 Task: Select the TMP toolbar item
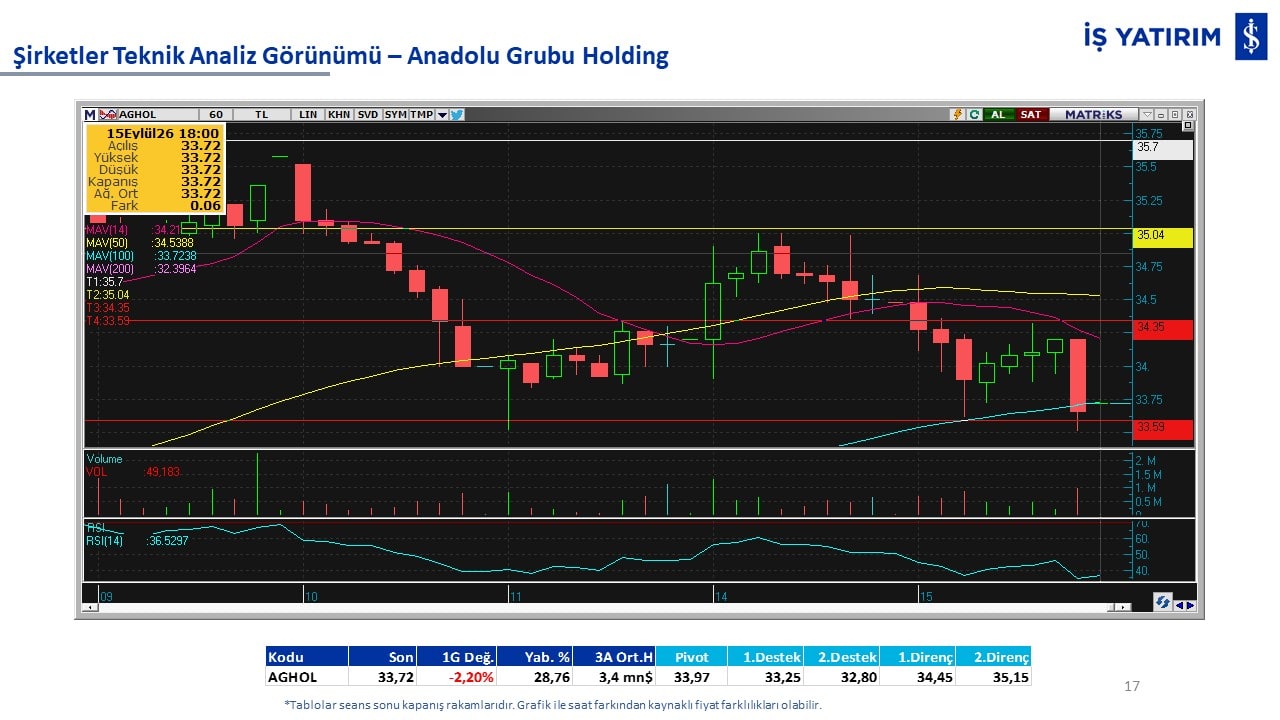coord(421,114)
